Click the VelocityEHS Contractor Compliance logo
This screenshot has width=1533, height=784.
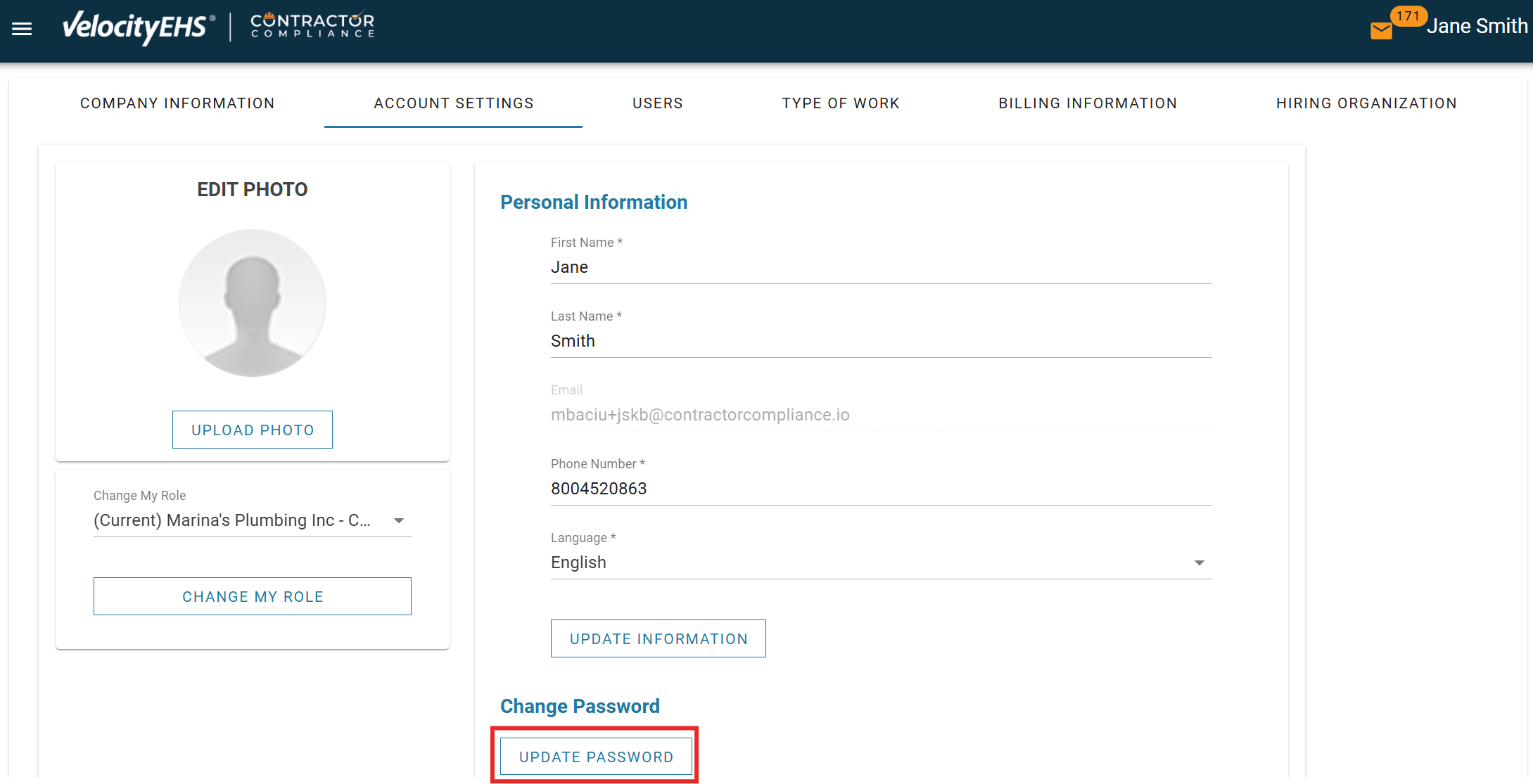(x=218, y=27)
